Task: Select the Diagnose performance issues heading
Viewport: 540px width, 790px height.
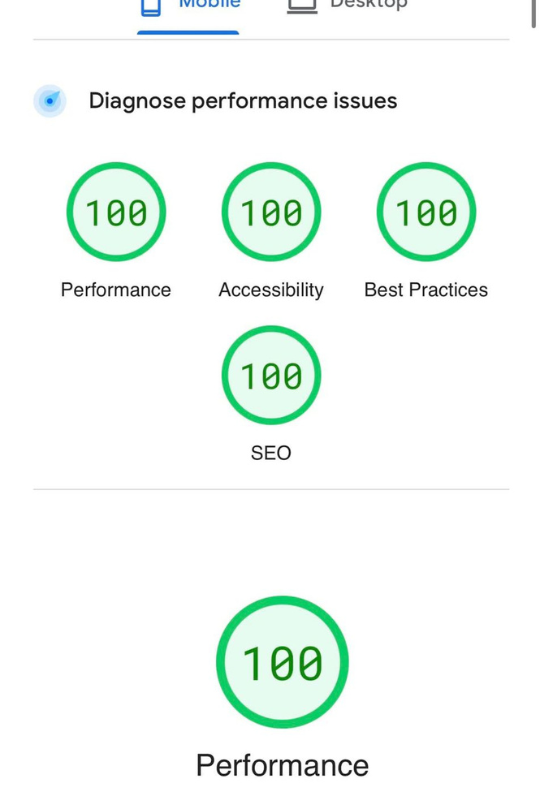Action: click(x=243, y=101)
